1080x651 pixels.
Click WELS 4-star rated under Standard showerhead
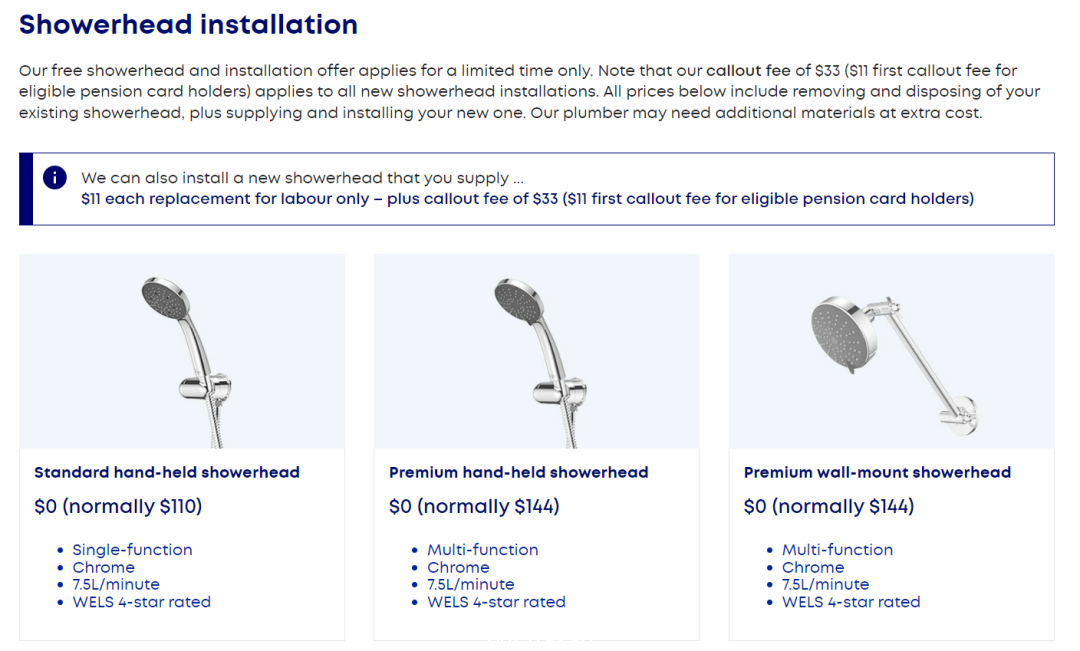pyautogui.click(x=141, y=602)
